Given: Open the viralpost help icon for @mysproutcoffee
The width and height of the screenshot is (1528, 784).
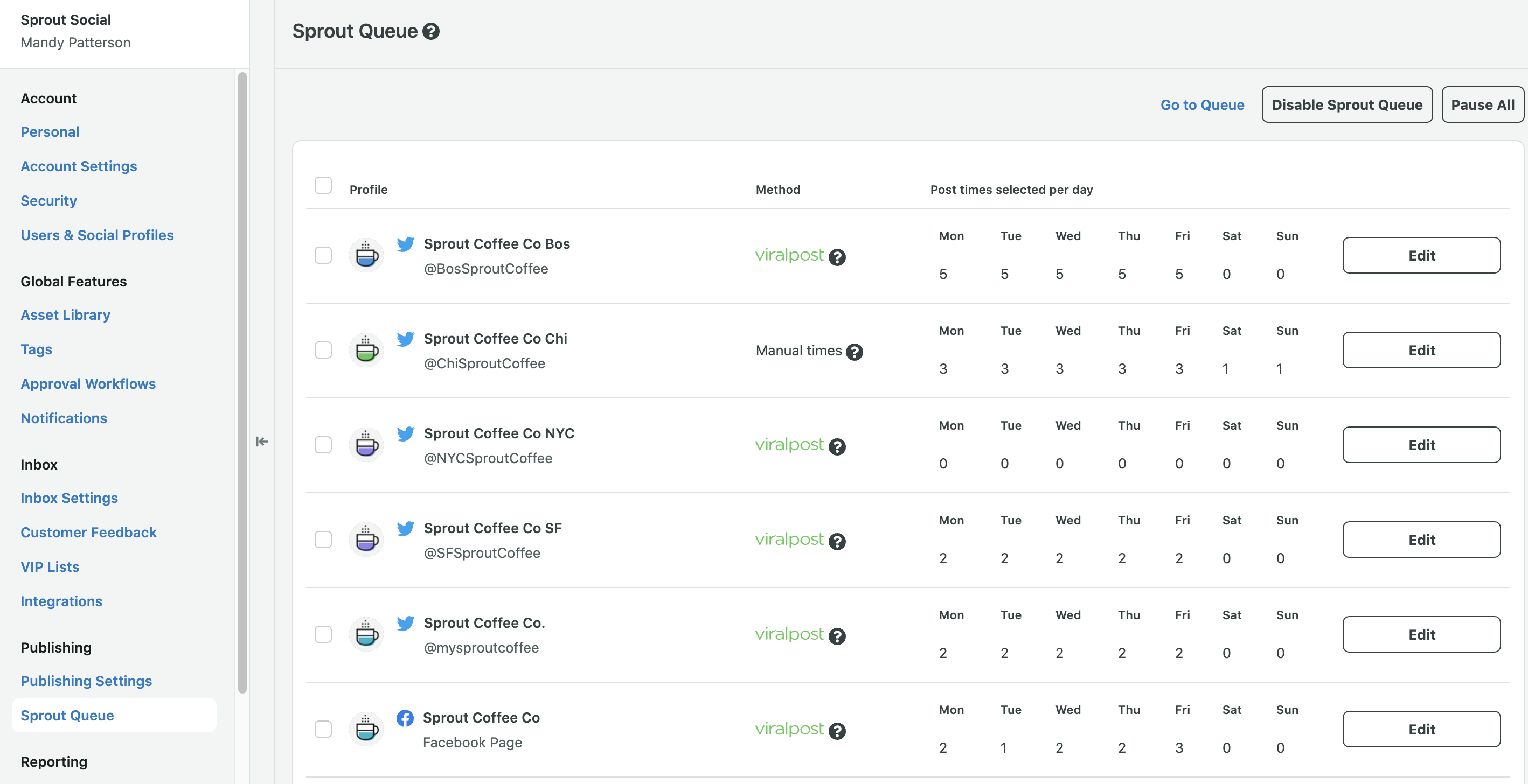Looking at the screenshot, I should pyautogui.click(x=837, y=636).
